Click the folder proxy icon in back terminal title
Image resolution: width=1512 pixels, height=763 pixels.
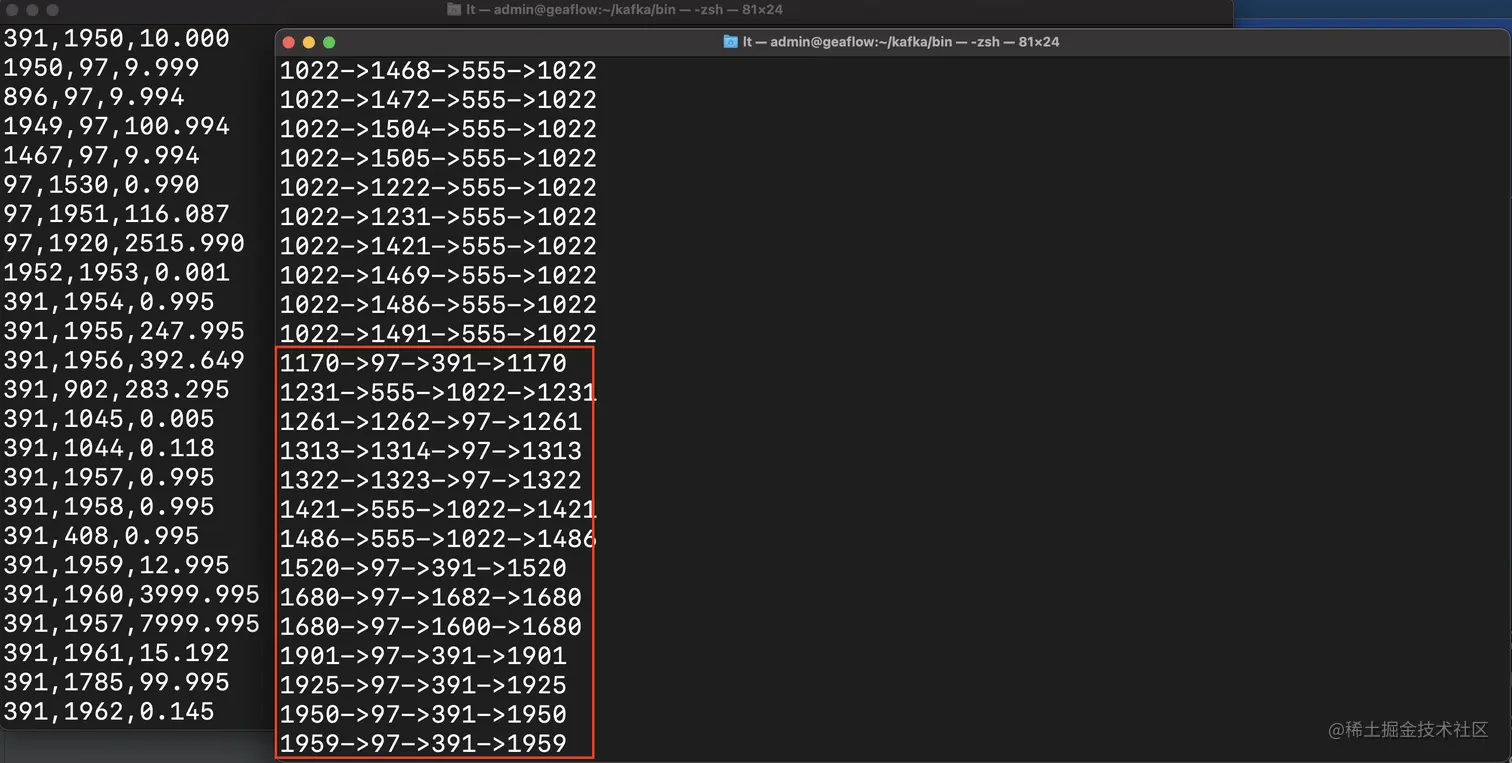(x=454, y=9)
